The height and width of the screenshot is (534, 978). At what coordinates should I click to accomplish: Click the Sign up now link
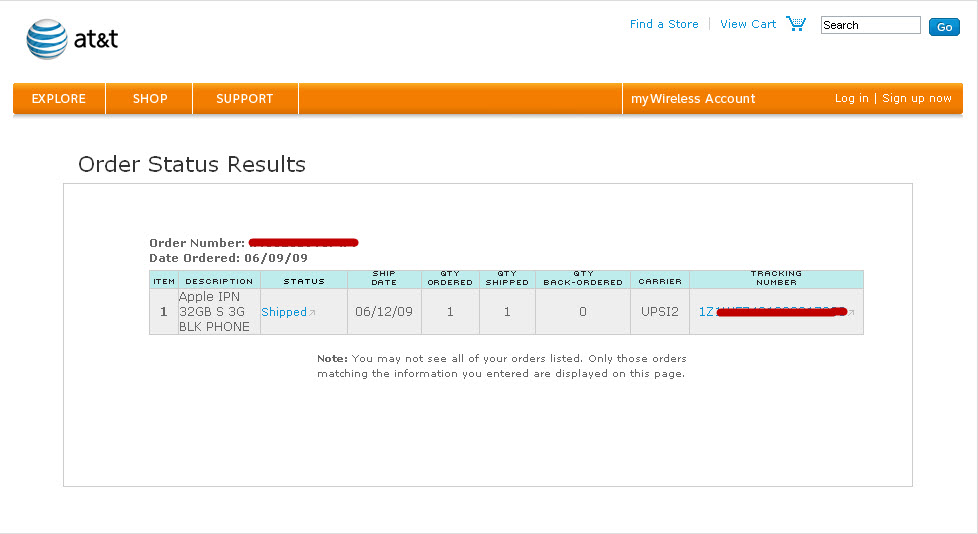point(917,98)
